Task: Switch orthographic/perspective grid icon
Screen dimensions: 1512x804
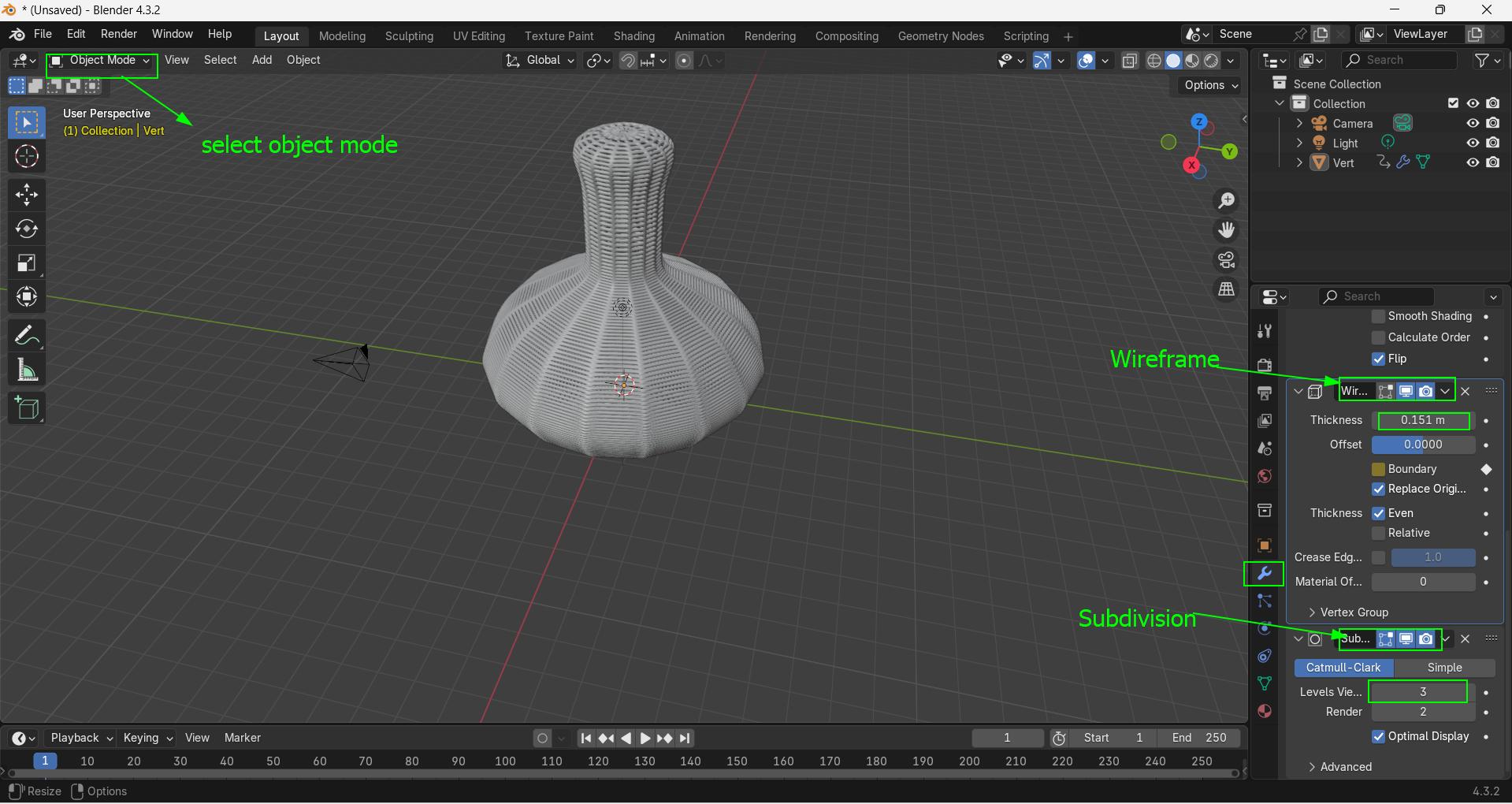Action: point(1226,289)
